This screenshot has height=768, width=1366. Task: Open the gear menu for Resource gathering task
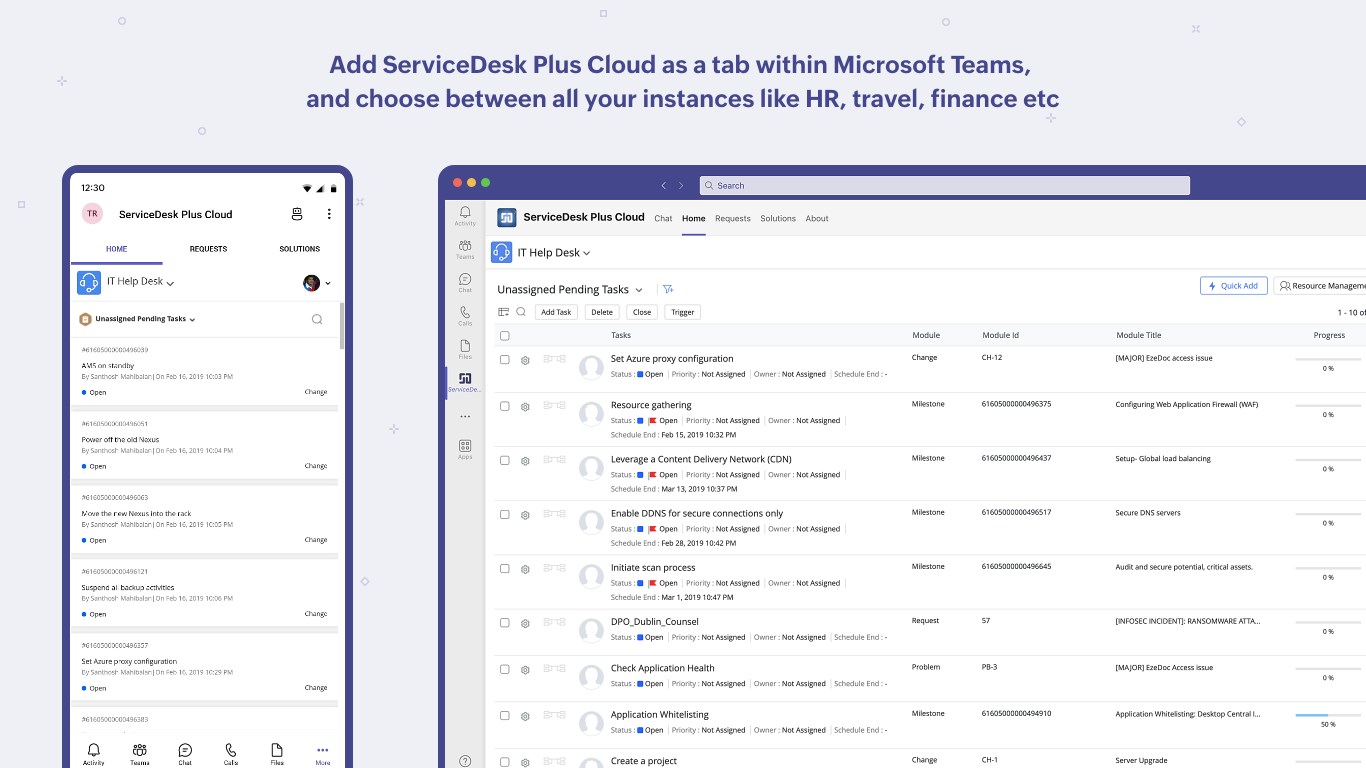[x=525, y=407]
